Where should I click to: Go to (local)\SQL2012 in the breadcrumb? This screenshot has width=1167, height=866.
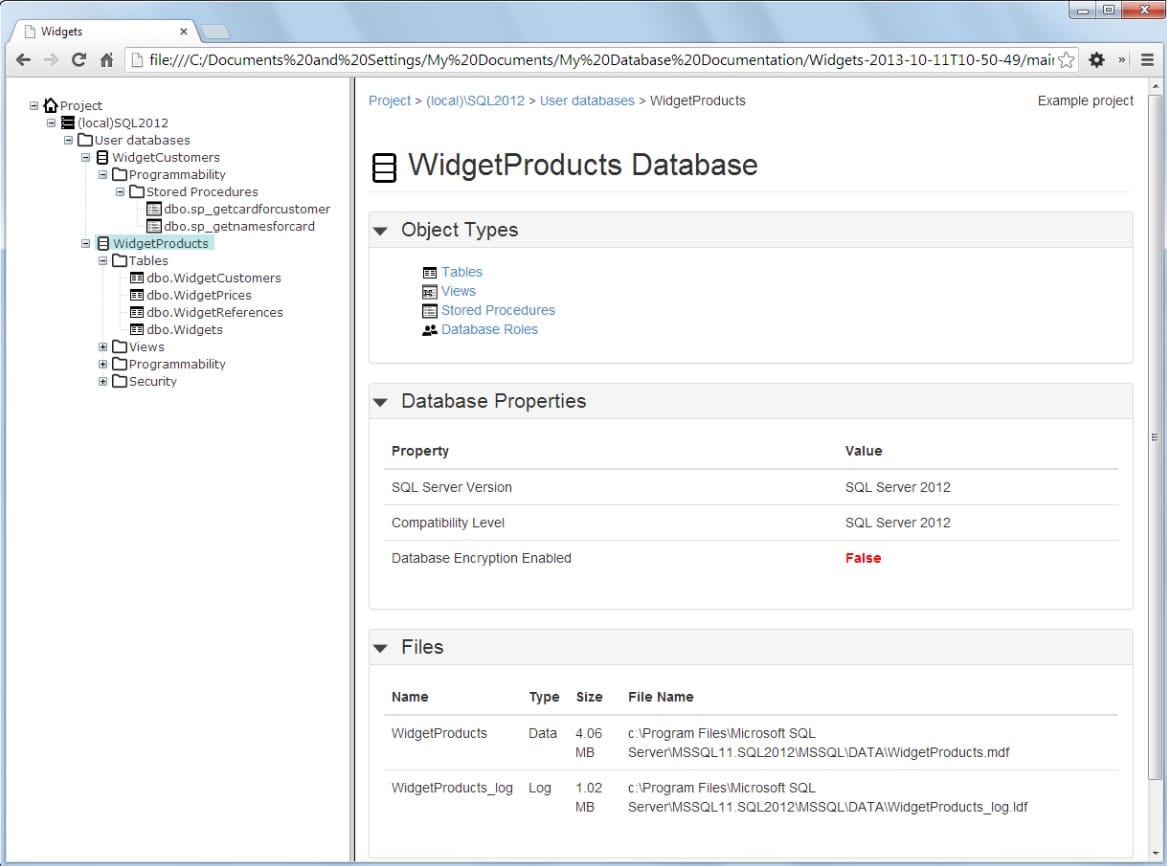(x=475, y=100)
